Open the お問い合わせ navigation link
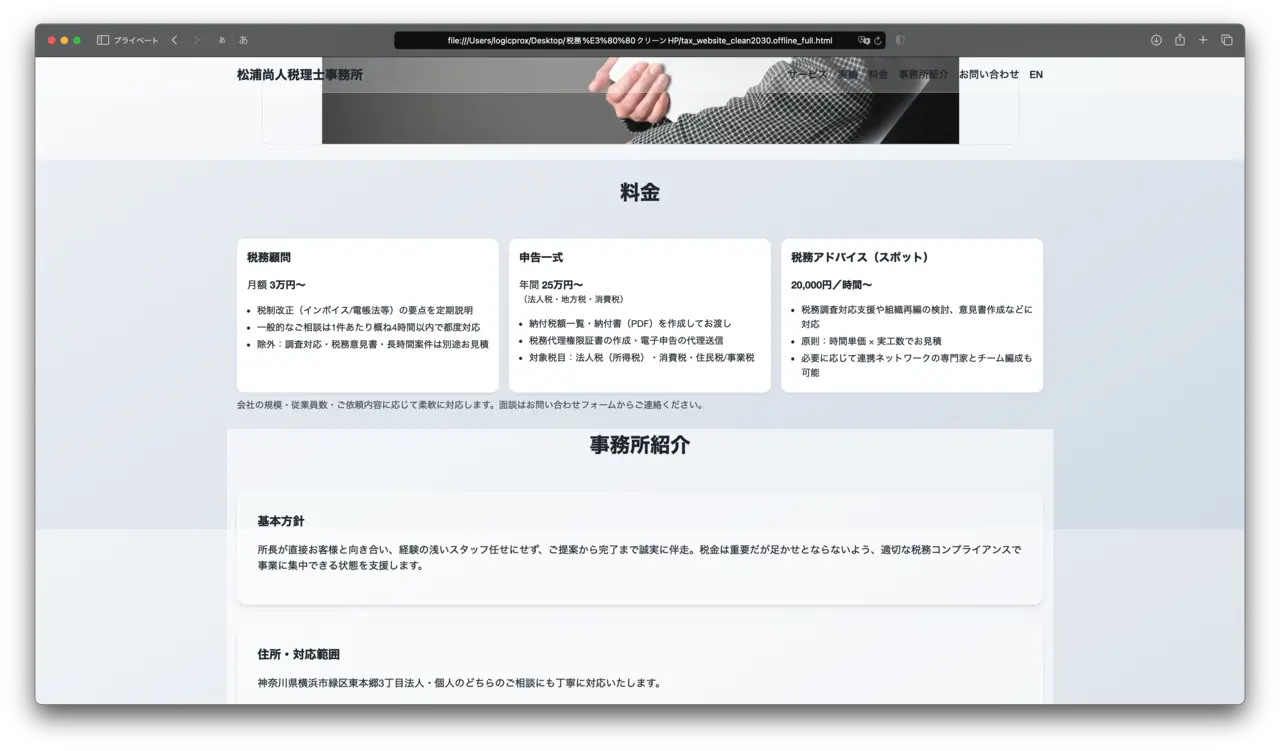Image resolution: width=1280 pixels, height=751 pixels. pyautogui.click(x=989, y=74)
